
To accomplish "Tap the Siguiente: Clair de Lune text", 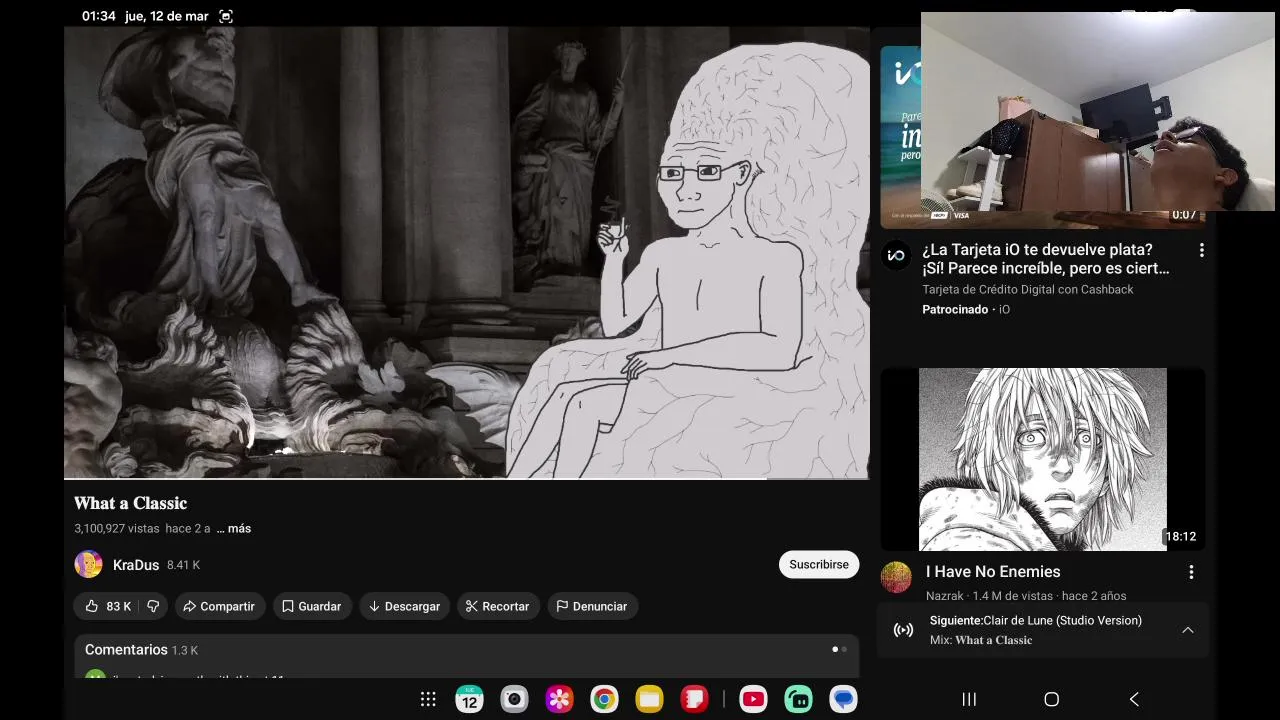I will (1035, 620).
